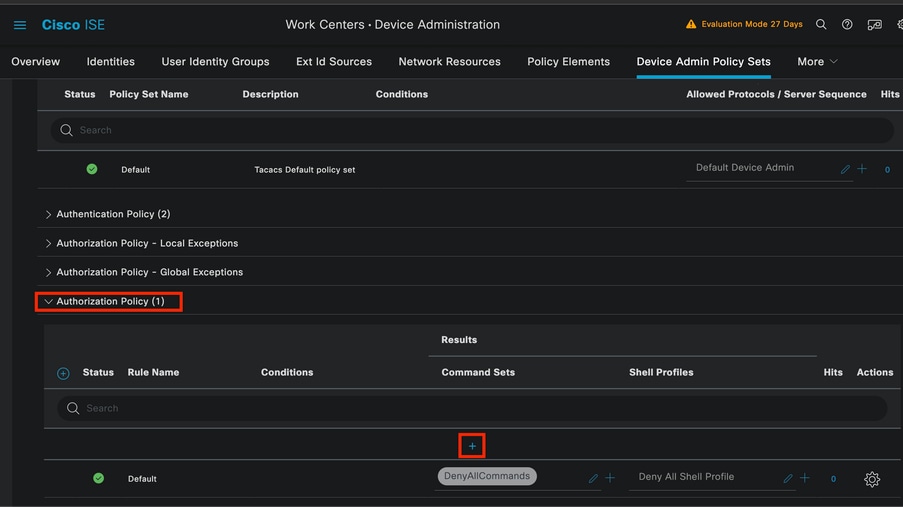Image resolution: width=903 pixels, height=507 pixels.
Task: Toggle the Default policy set status checkmark
Action: coord(92,169)
